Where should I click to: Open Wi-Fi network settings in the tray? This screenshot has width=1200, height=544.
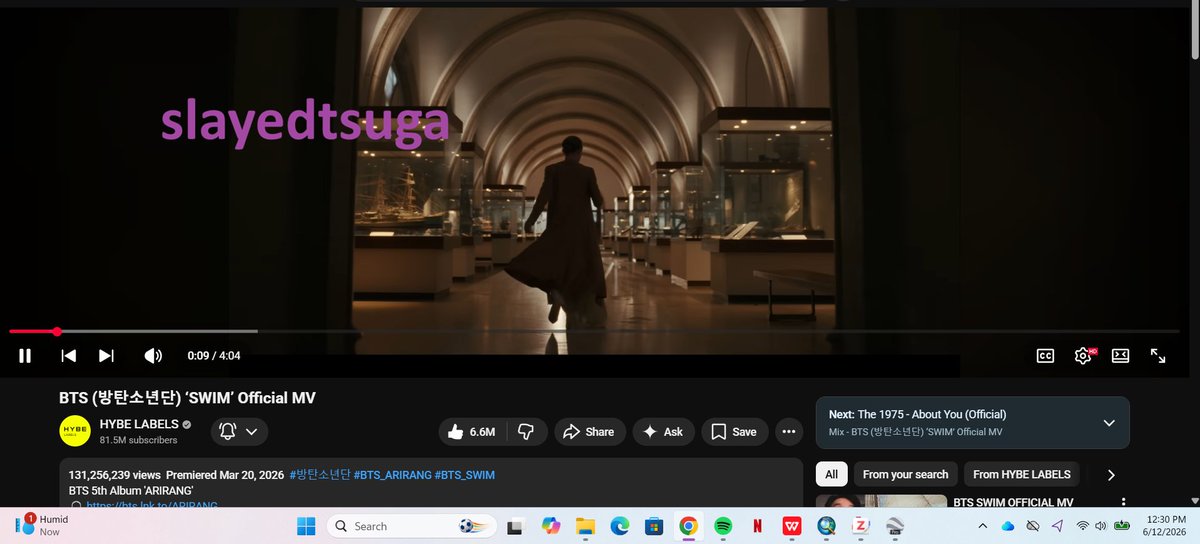(1082, 526)
